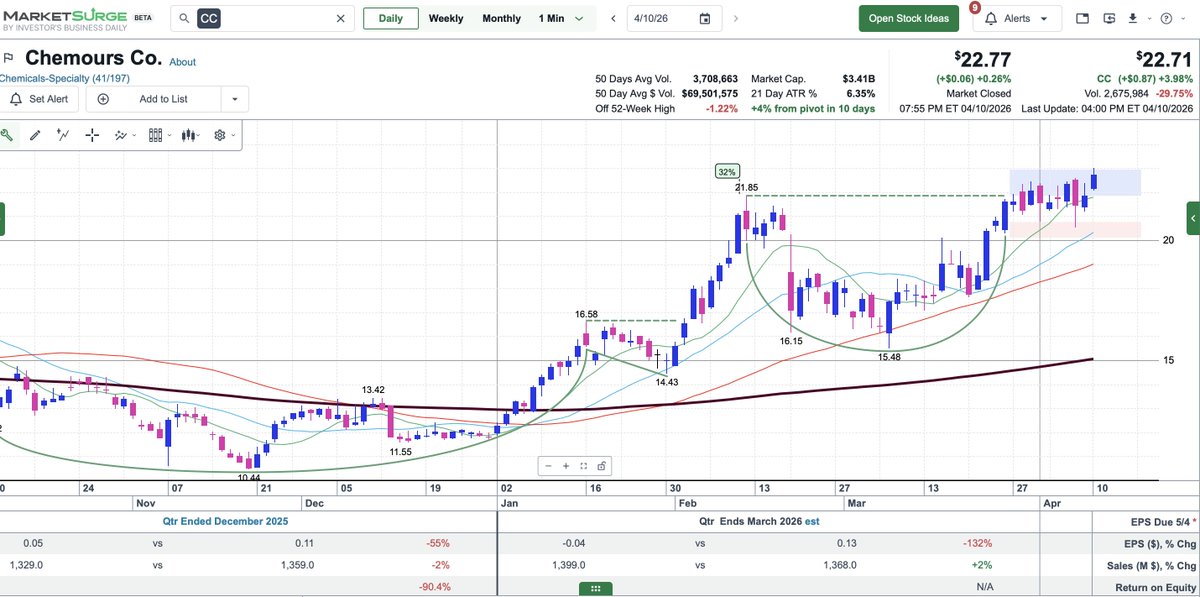Open the date picker calendar icon

(x=705, y=18)
